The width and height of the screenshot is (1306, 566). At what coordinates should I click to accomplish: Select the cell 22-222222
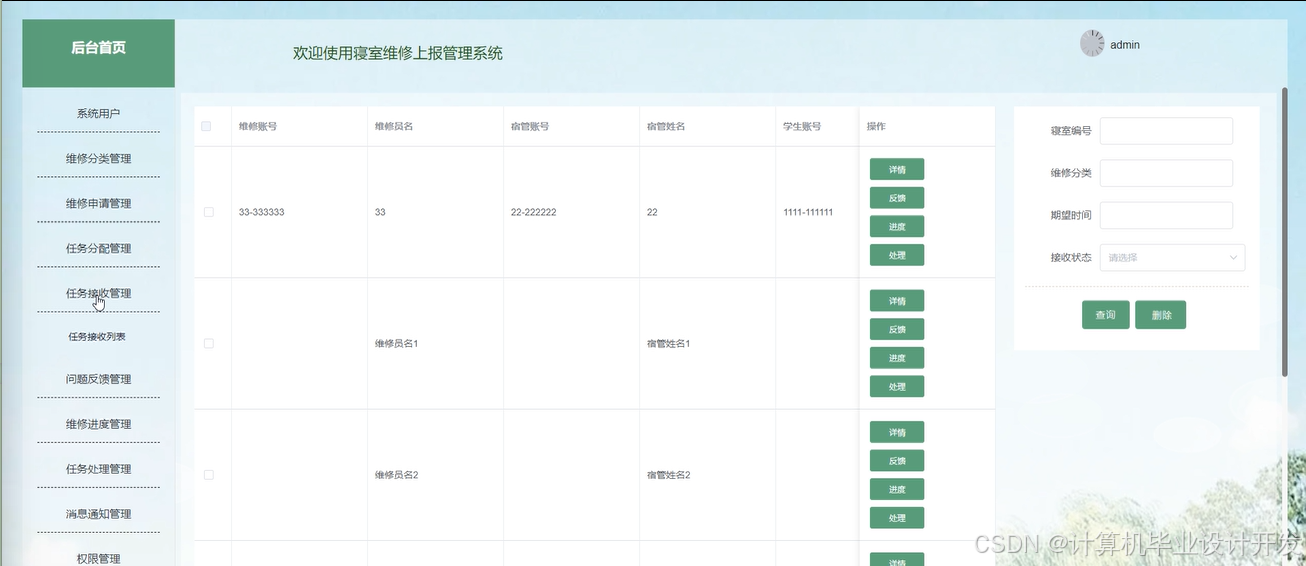(534, 213)
